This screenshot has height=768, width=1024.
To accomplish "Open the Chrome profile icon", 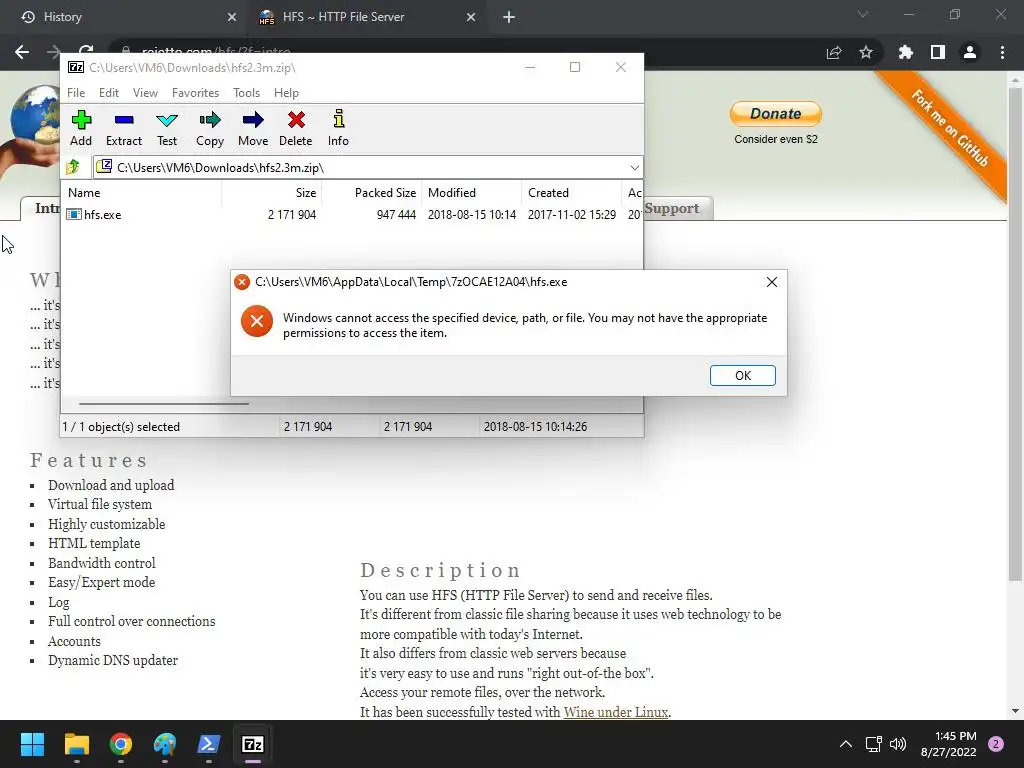I will tap(970, 52).
